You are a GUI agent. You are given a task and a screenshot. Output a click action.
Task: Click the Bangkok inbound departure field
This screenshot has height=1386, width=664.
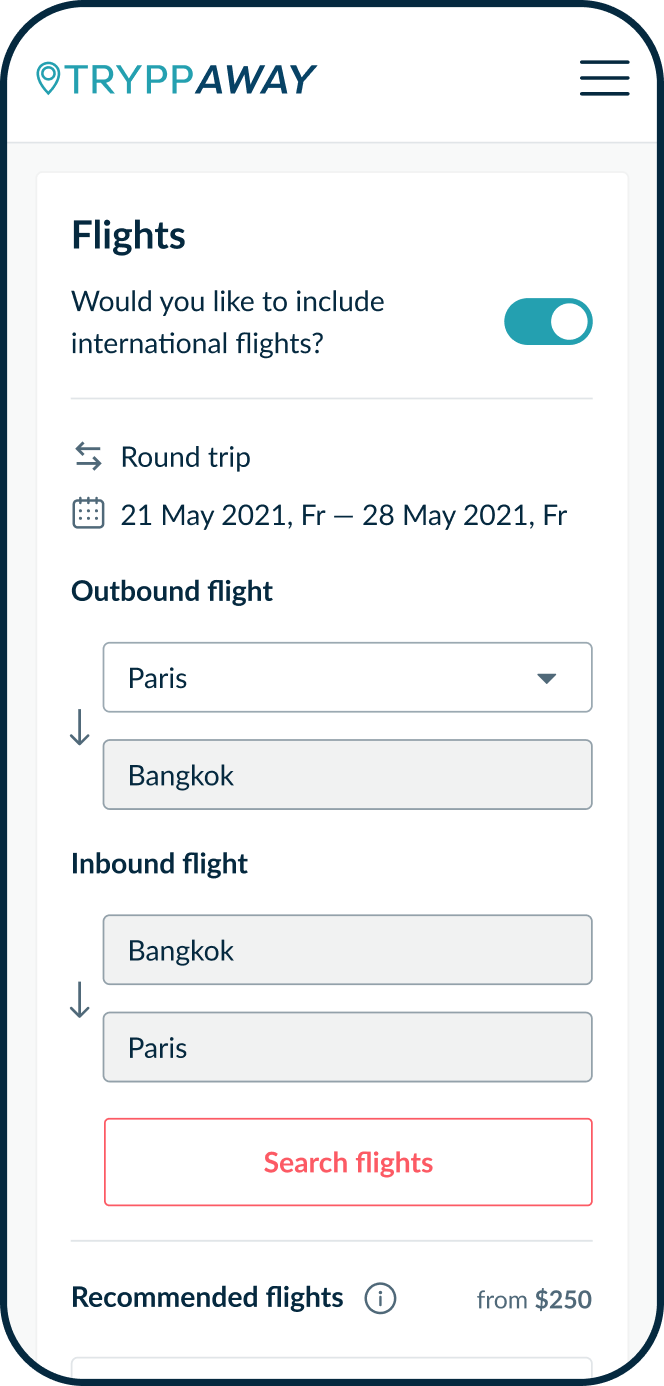tap(348, 949)
